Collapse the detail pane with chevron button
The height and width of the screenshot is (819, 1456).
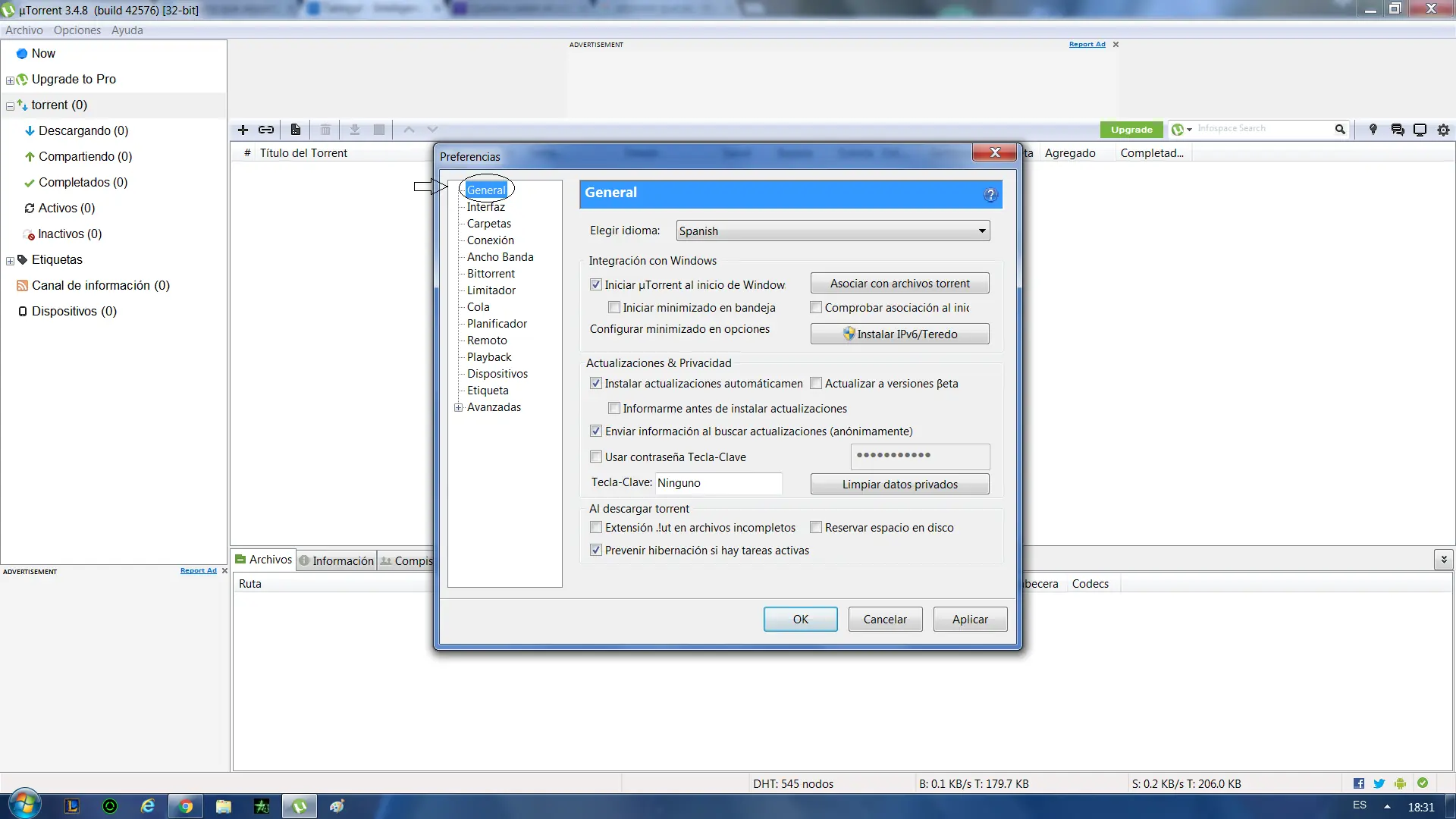pyautogui.click(x=1443, y=560)
